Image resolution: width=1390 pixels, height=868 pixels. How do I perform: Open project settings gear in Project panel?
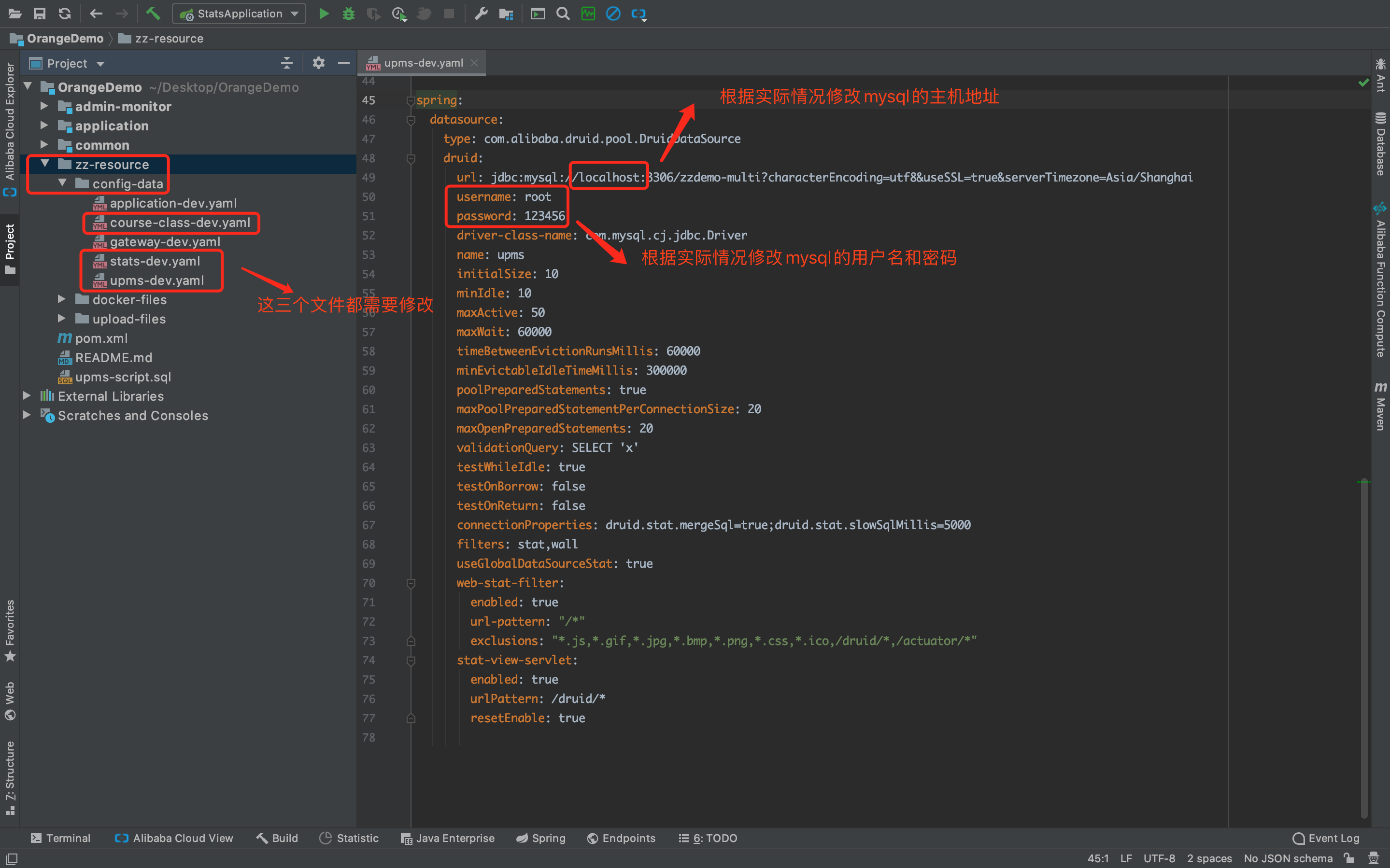coord(319,63)
